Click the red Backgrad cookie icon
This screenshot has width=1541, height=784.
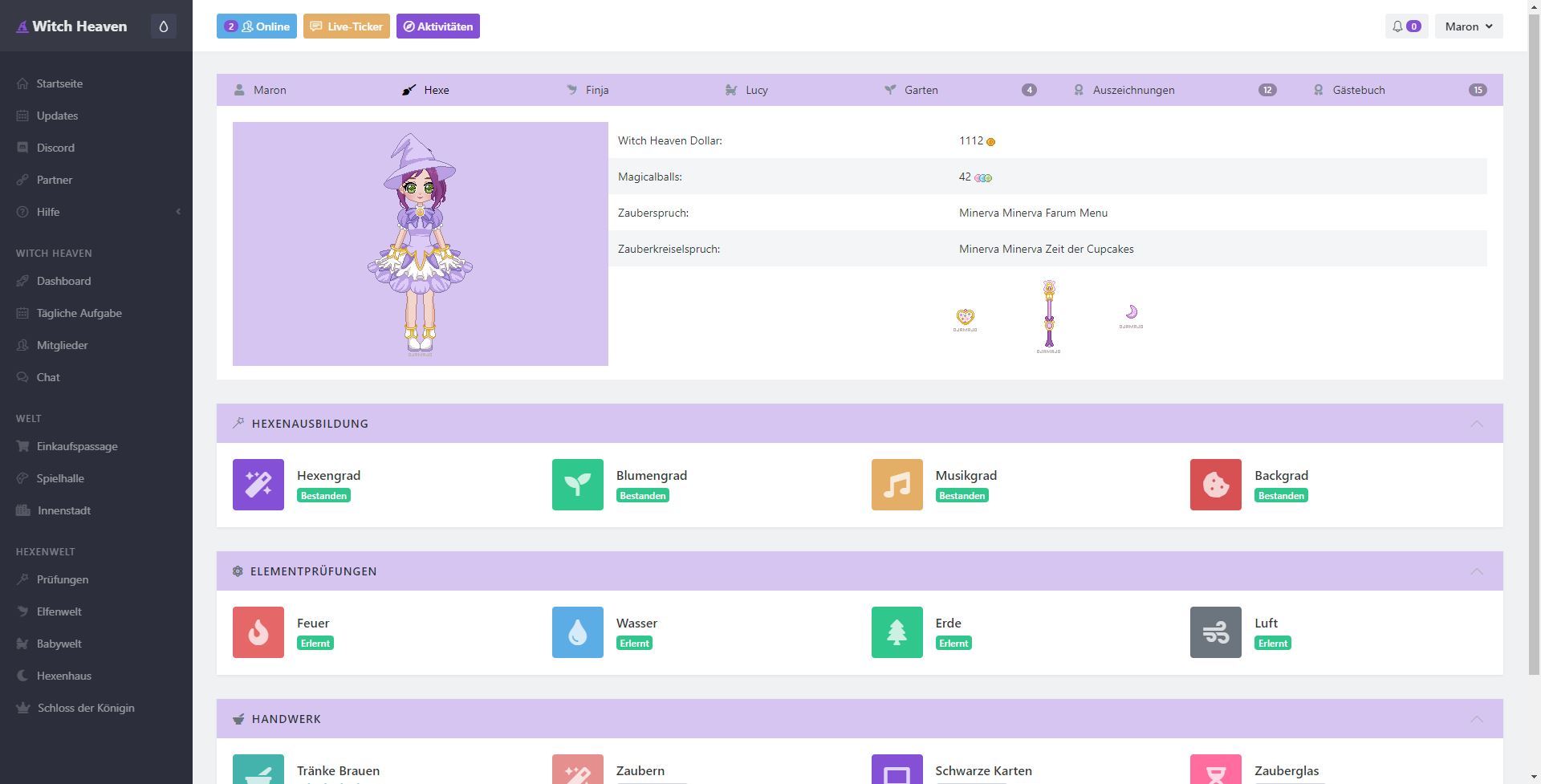point(1215,485)
